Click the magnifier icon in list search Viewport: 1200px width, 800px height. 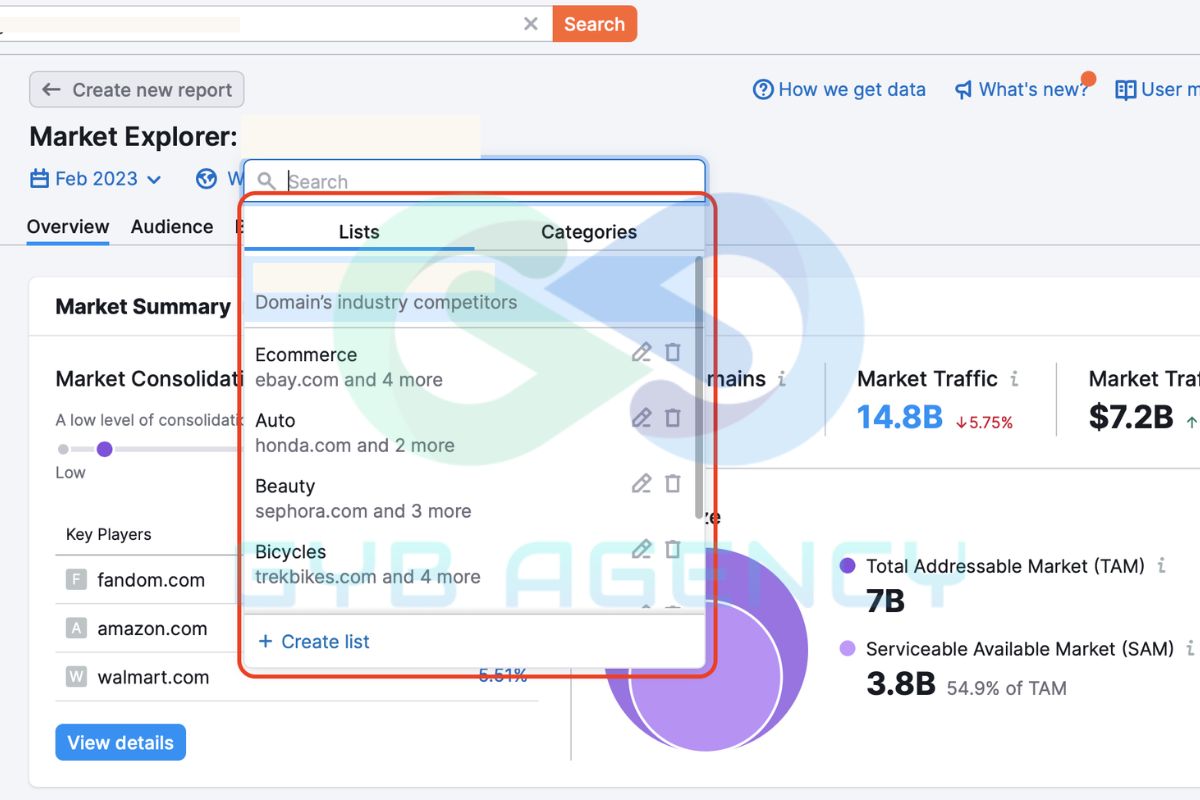coord(266,181)
